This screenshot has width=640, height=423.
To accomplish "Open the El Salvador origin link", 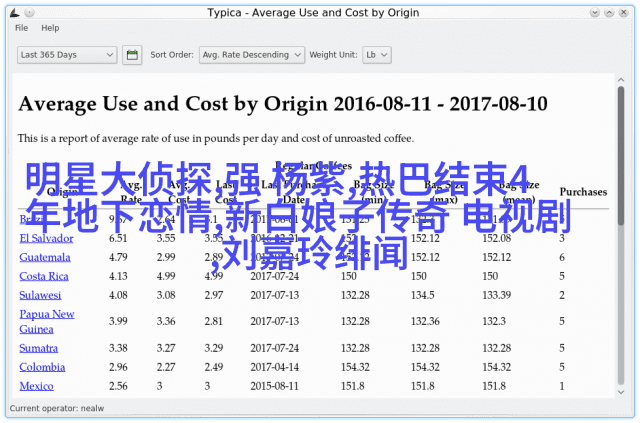I will click(x=42, y=238).
